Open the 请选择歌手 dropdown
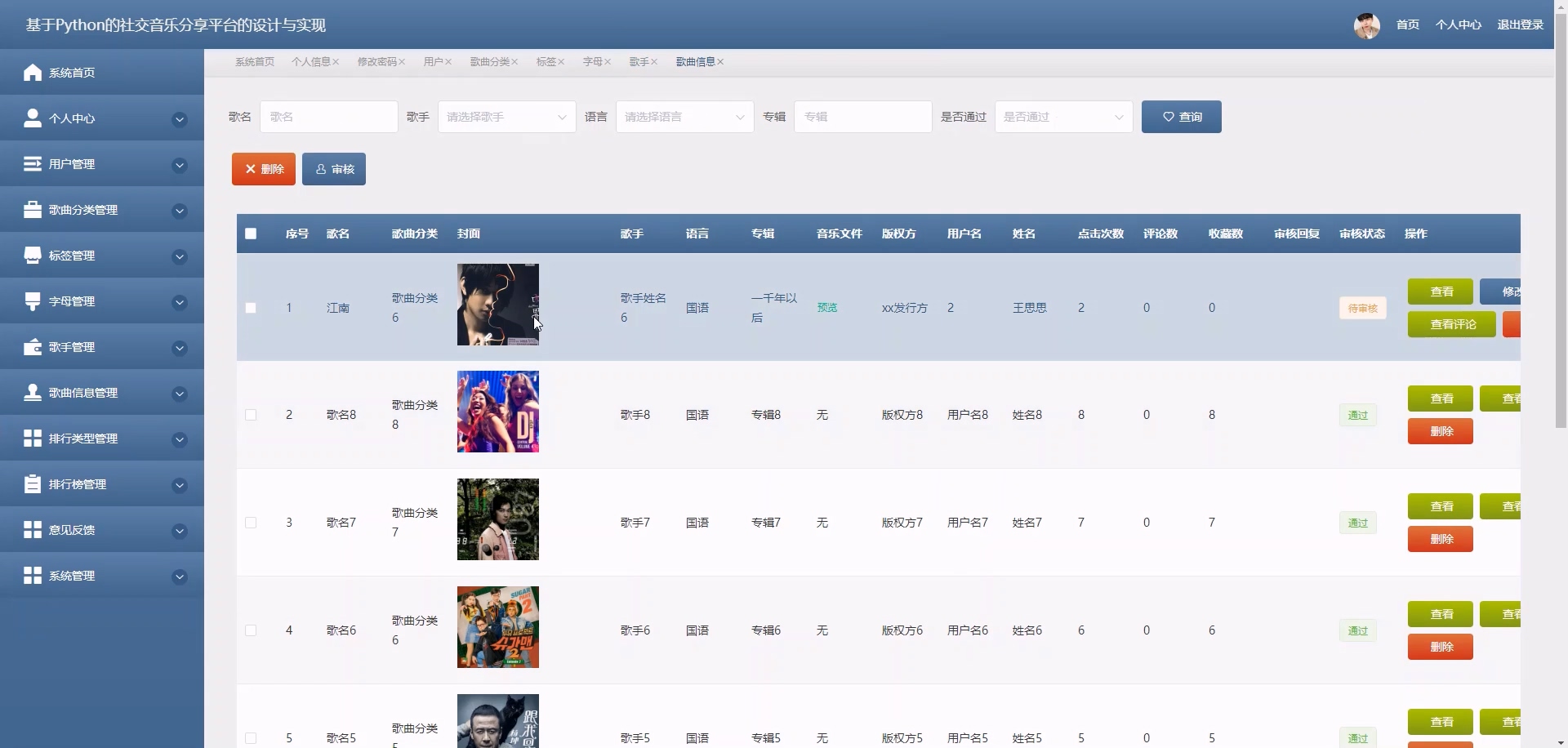This screenshot has height=748, width=1568. point(506,117)
